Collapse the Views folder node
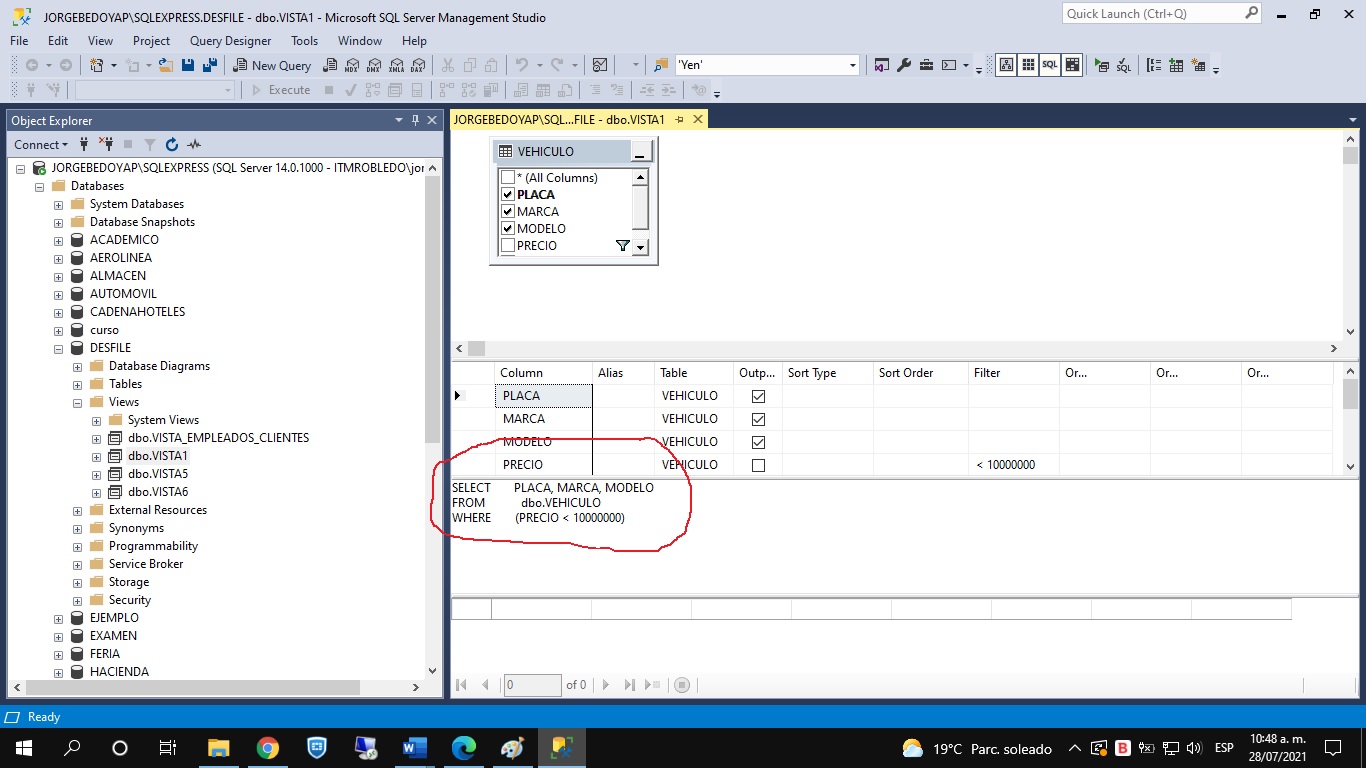This screenshot has height=768, width=1366. pos(77,403)
